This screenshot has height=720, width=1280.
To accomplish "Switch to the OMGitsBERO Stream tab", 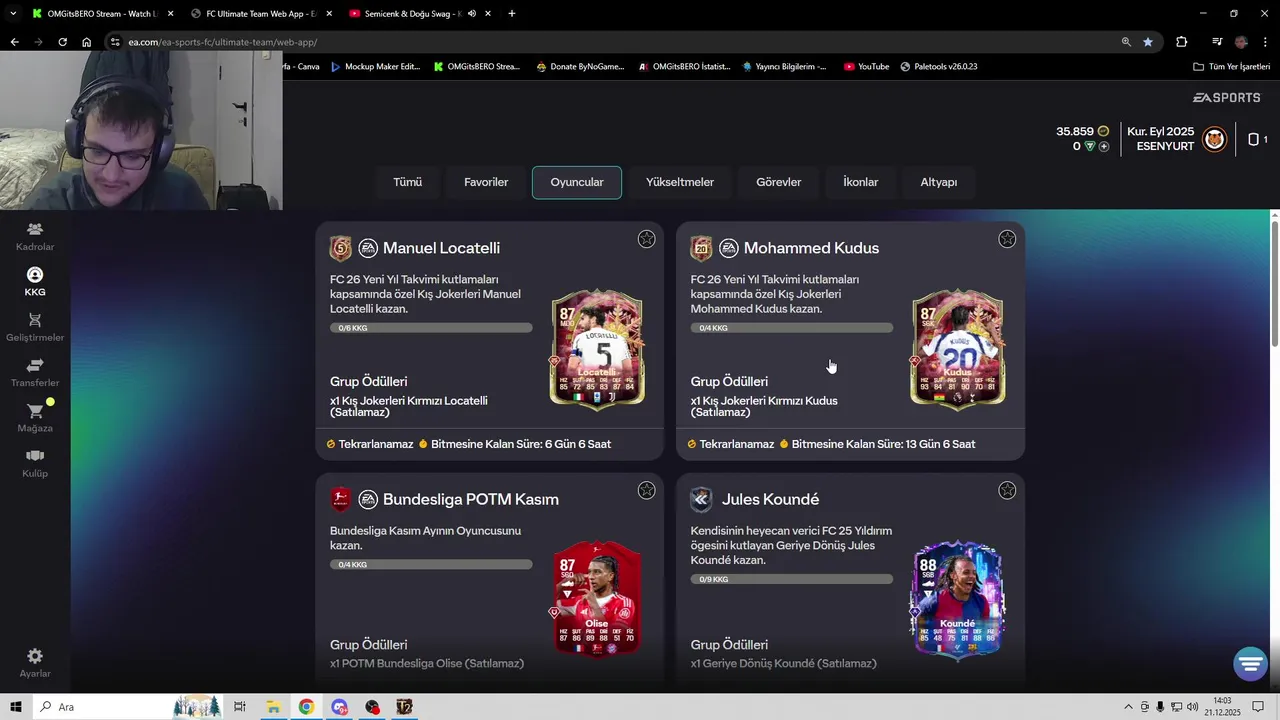I will pyautogui.click(x=102, y=14).
